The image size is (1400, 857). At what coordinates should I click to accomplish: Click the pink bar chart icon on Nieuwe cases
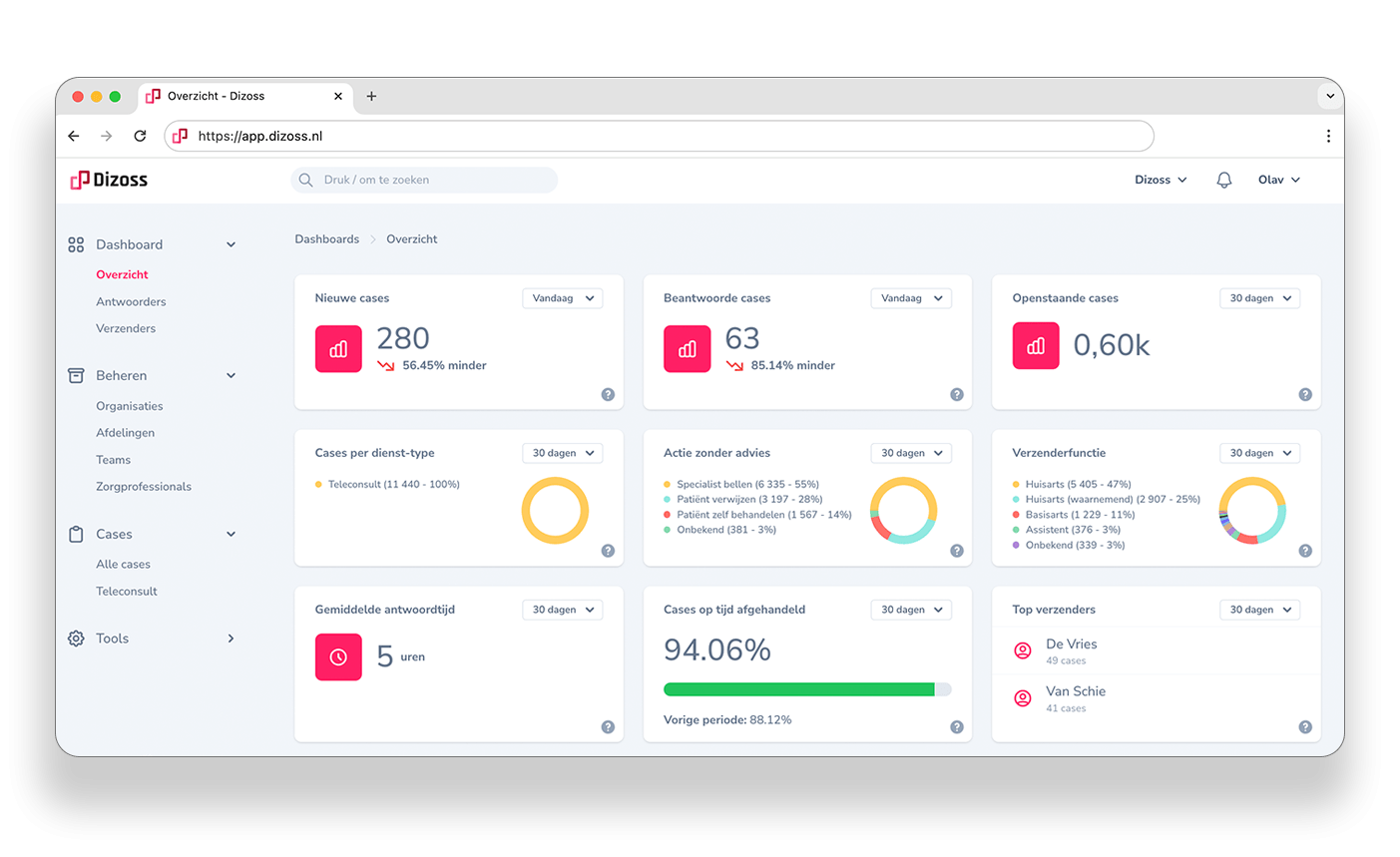coord(338,349)
